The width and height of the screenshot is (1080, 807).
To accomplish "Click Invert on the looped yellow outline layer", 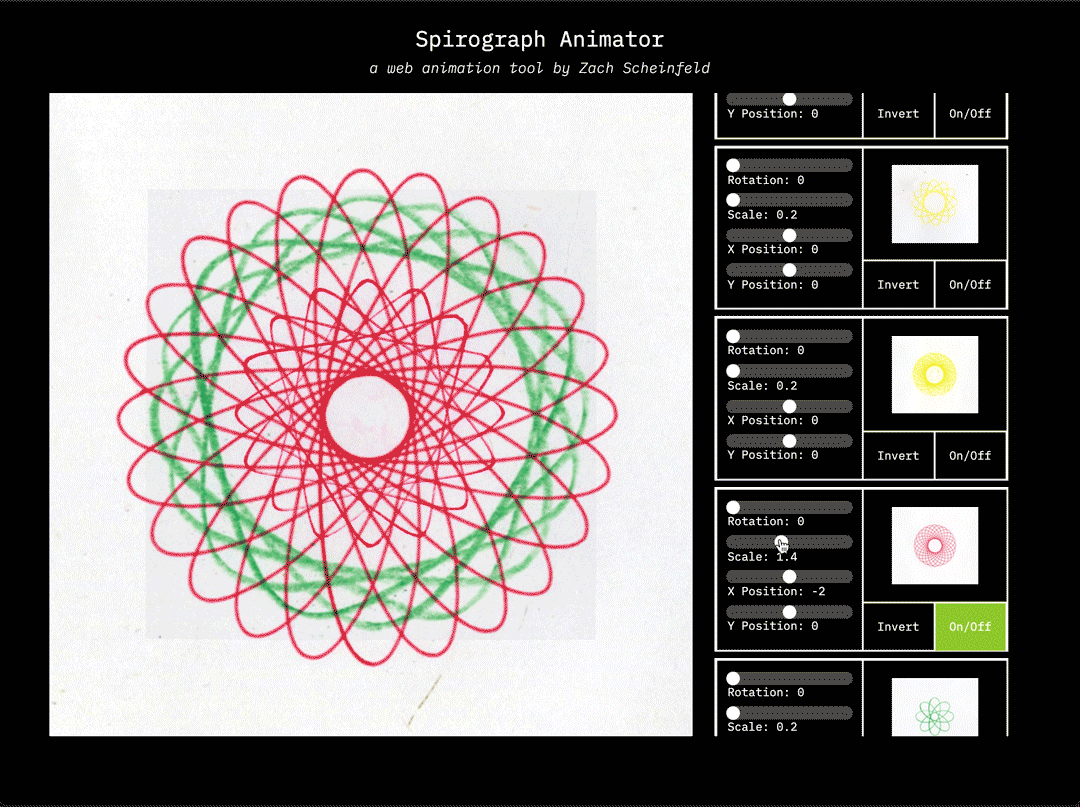I will coord(898,284).
